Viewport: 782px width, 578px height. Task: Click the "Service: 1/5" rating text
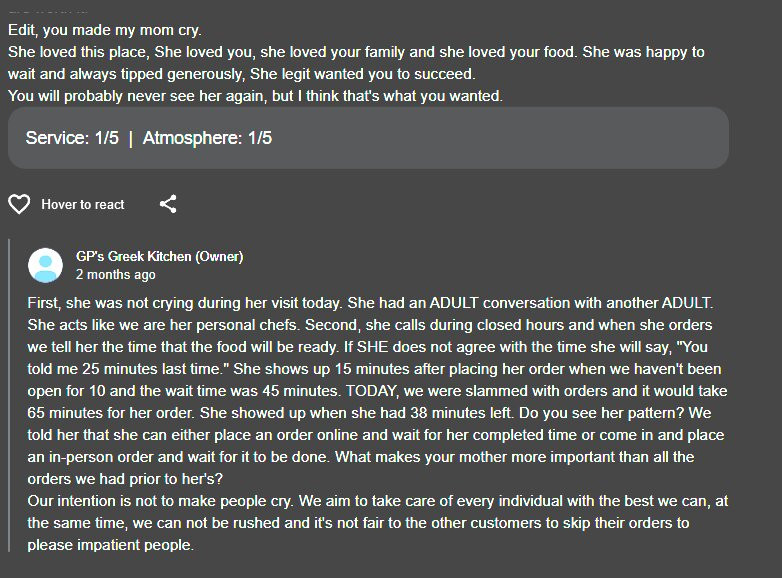[x=72, y=138]
